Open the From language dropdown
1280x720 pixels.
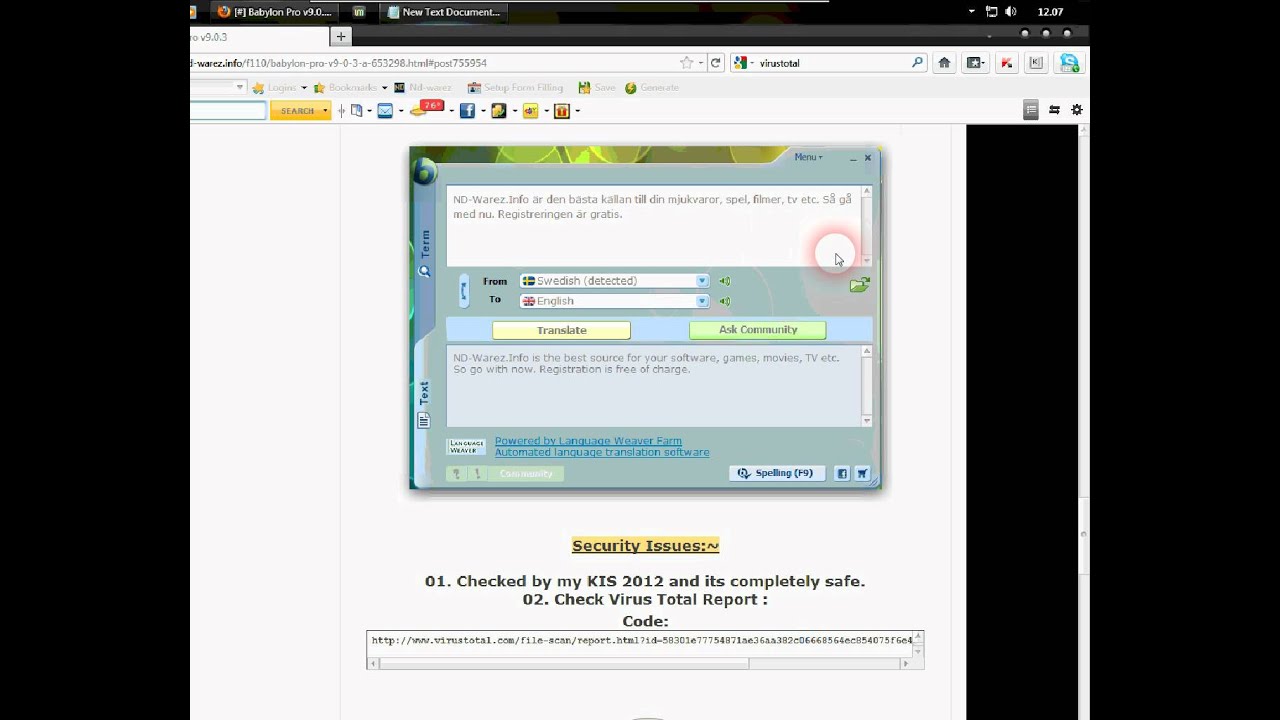tap(702, 281)
